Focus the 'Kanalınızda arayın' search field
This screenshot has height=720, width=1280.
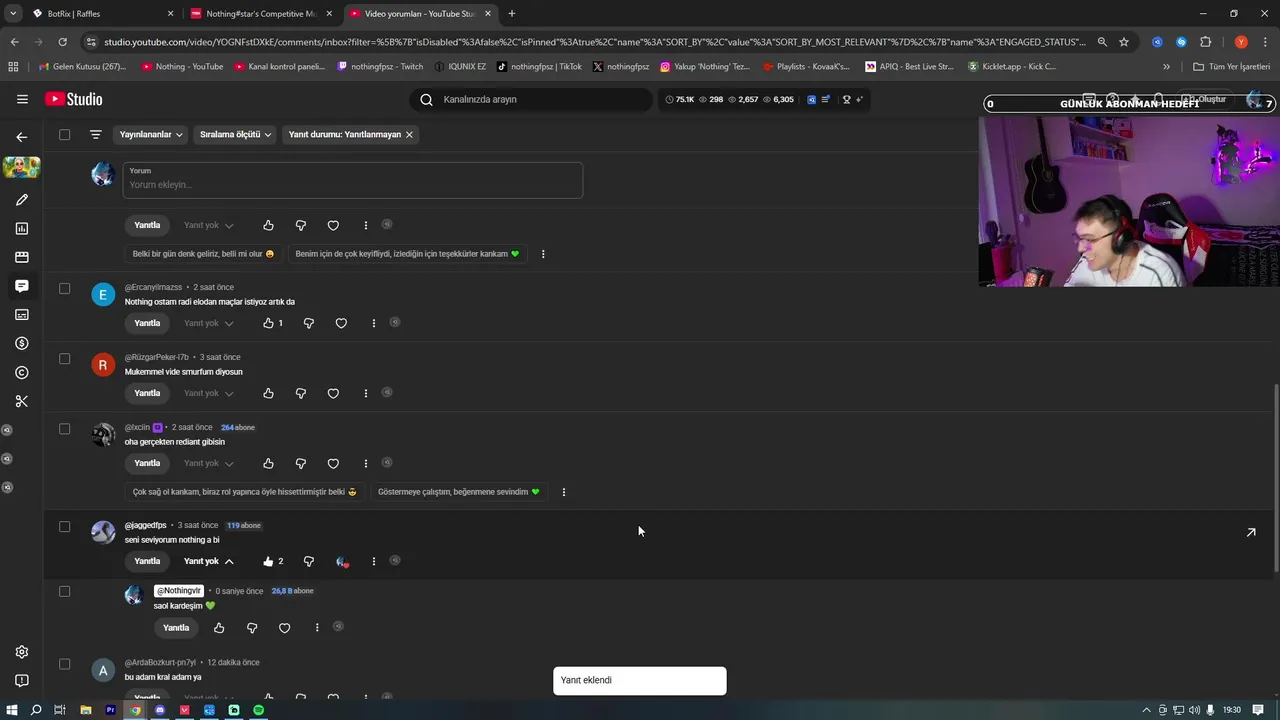(530, 99)
